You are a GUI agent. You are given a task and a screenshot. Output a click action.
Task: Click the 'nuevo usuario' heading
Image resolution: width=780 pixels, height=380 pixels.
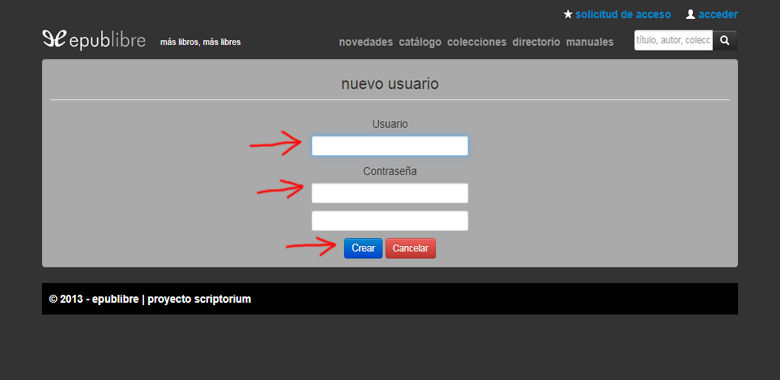(390, 84)
